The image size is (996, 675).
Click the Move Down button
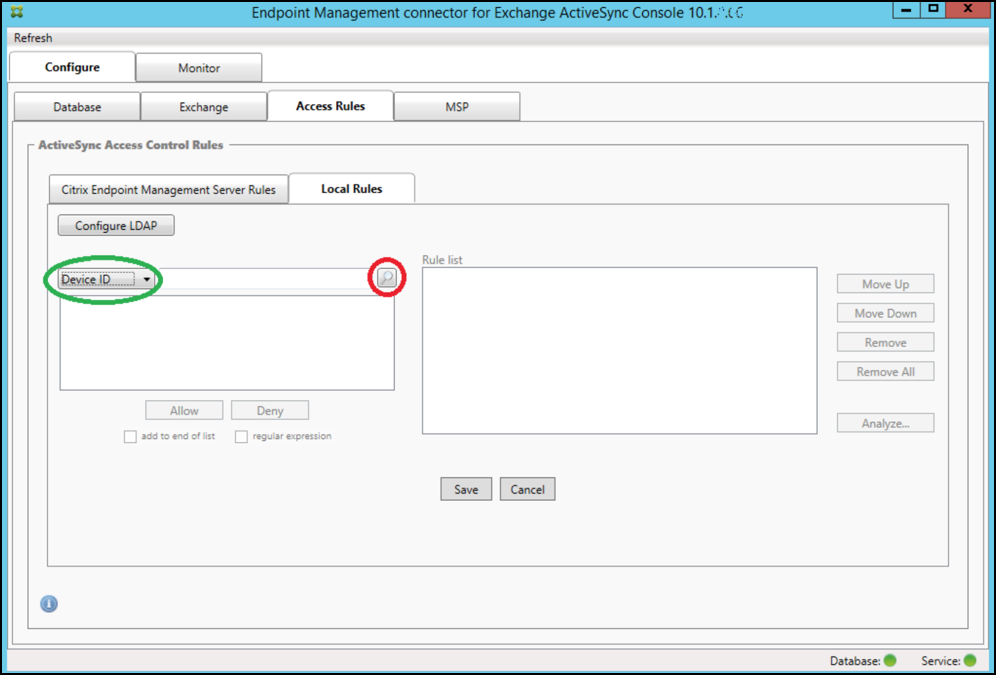(885, 313)
